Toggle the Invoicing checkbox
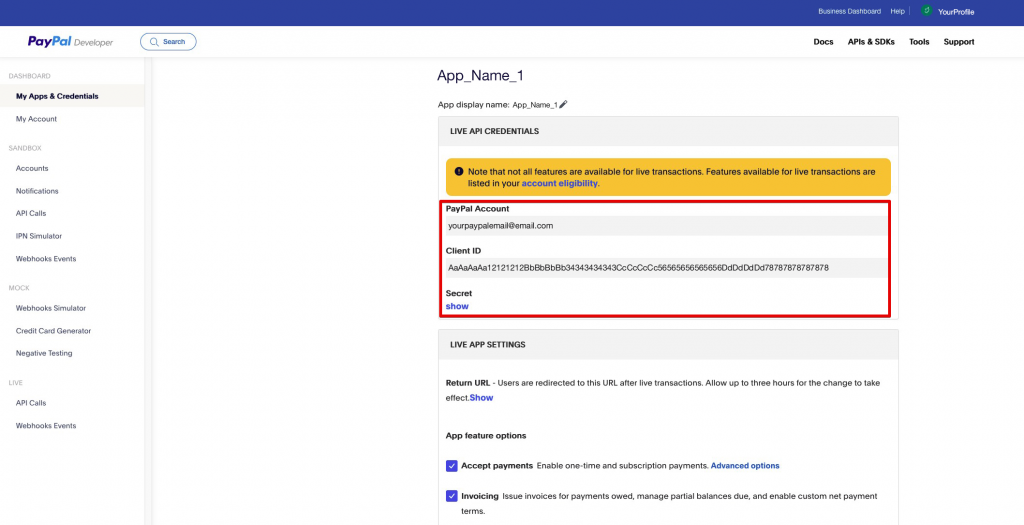This screenshot has width=1024, height=525. 452,496
